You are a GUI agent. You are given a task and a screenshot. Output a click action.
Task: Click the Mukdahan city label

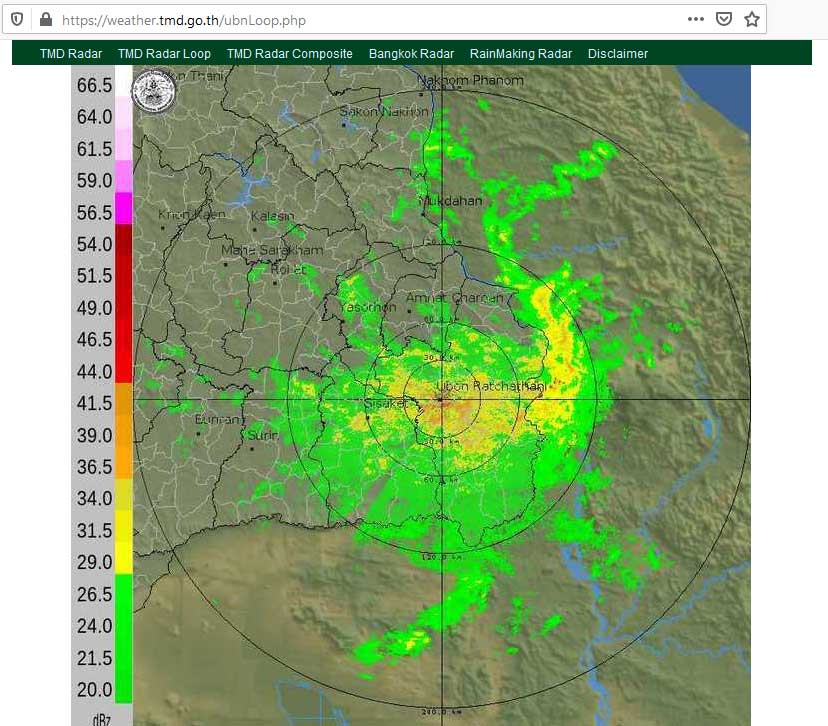[x=451, y=201]
